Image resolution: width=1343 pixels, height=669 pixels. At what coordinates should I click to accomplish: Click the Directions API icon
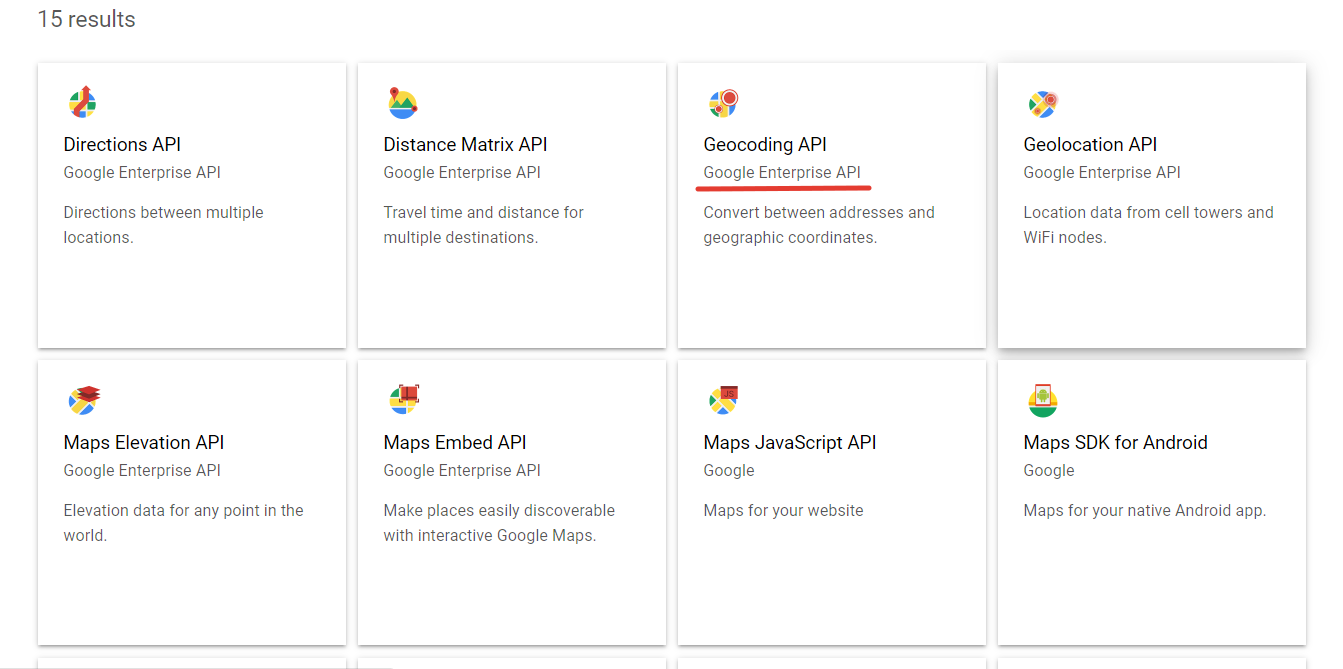click(x=83, y=102)
